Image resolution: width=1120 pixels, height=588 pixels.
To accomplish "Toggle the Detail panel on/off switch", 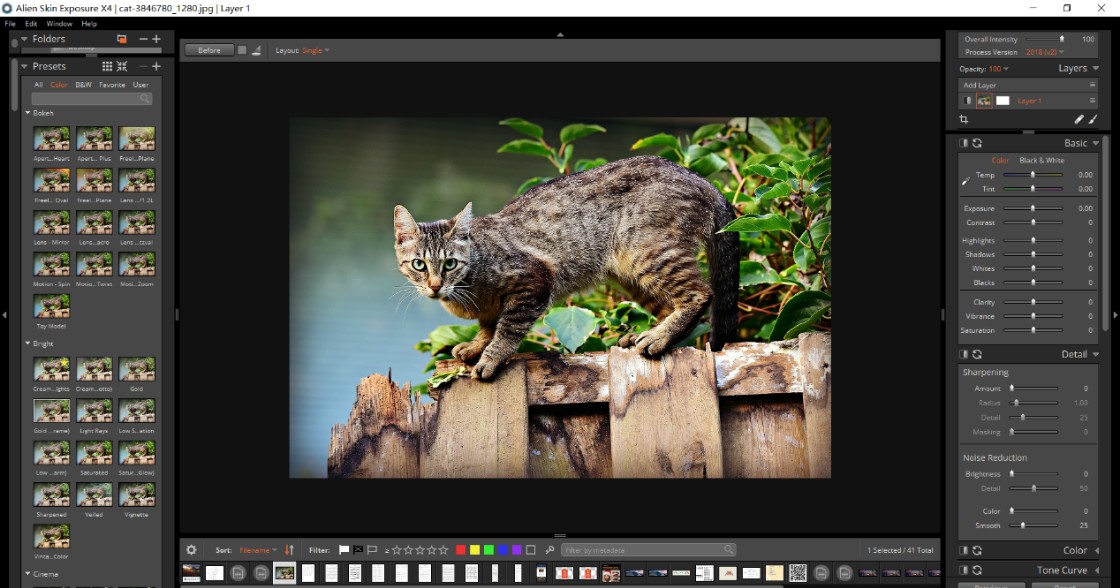I will click(964, 354).
